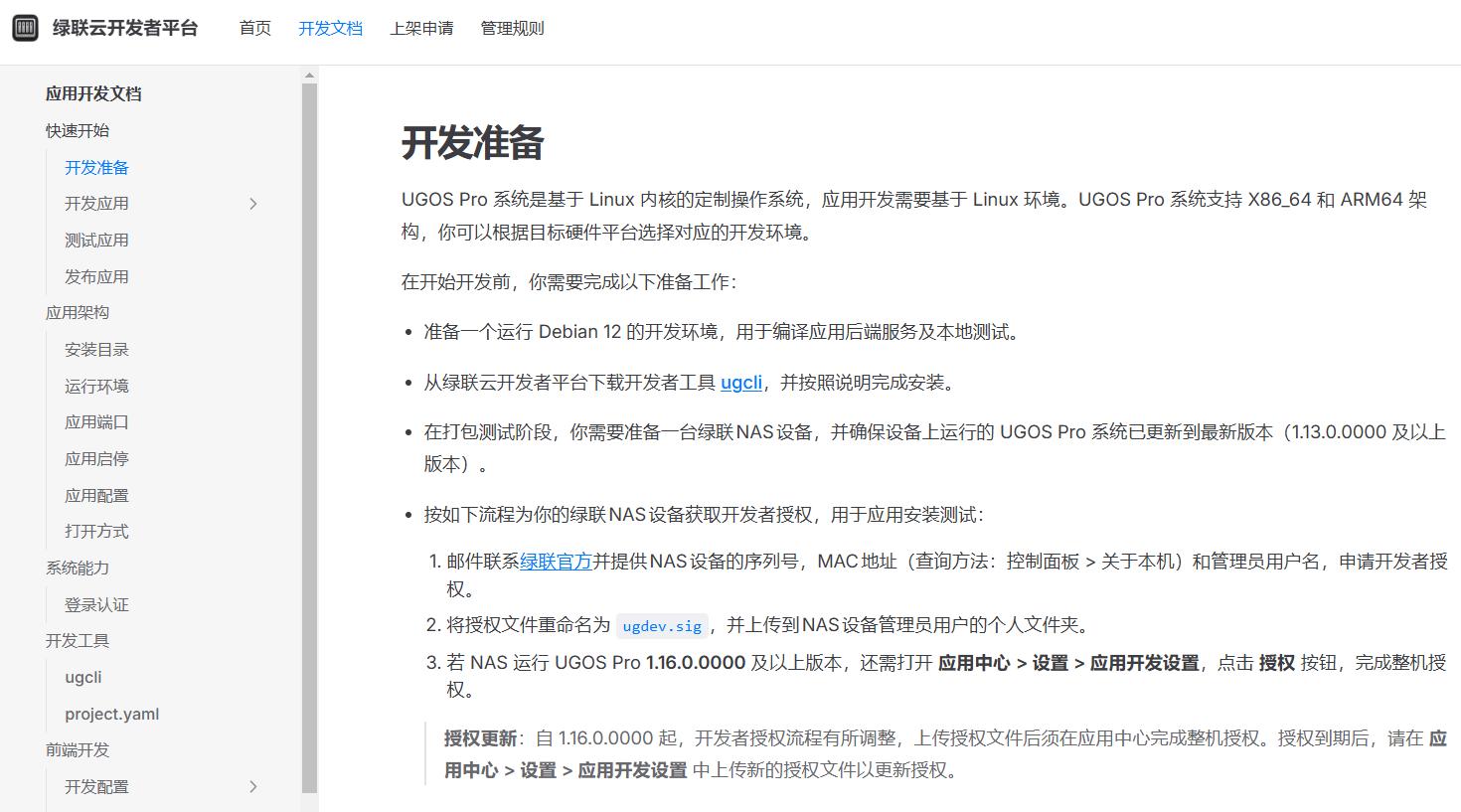Follow the ugcli download link
The width and height of the screenshot is (1461, 812).
[741, 383]
